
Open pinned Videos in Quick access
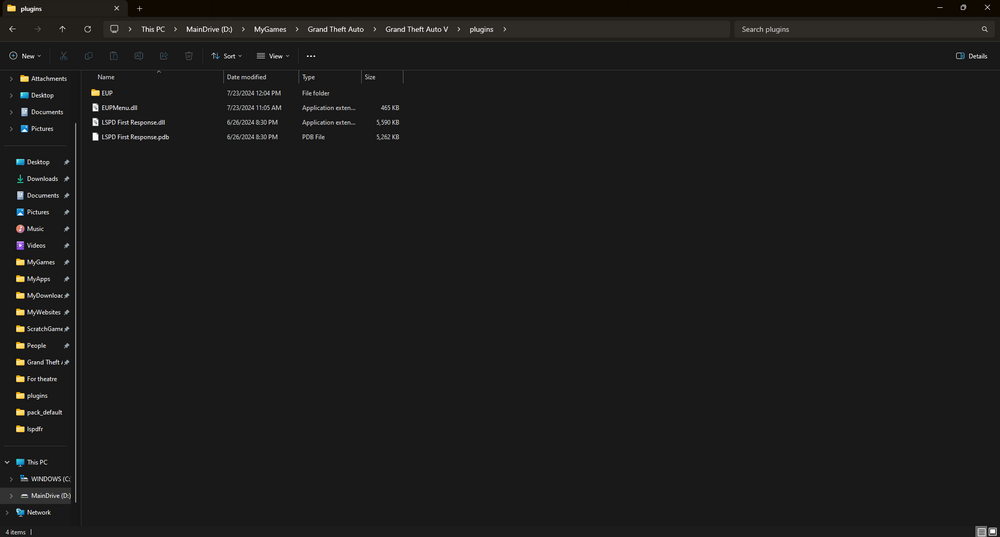(38, 246)
